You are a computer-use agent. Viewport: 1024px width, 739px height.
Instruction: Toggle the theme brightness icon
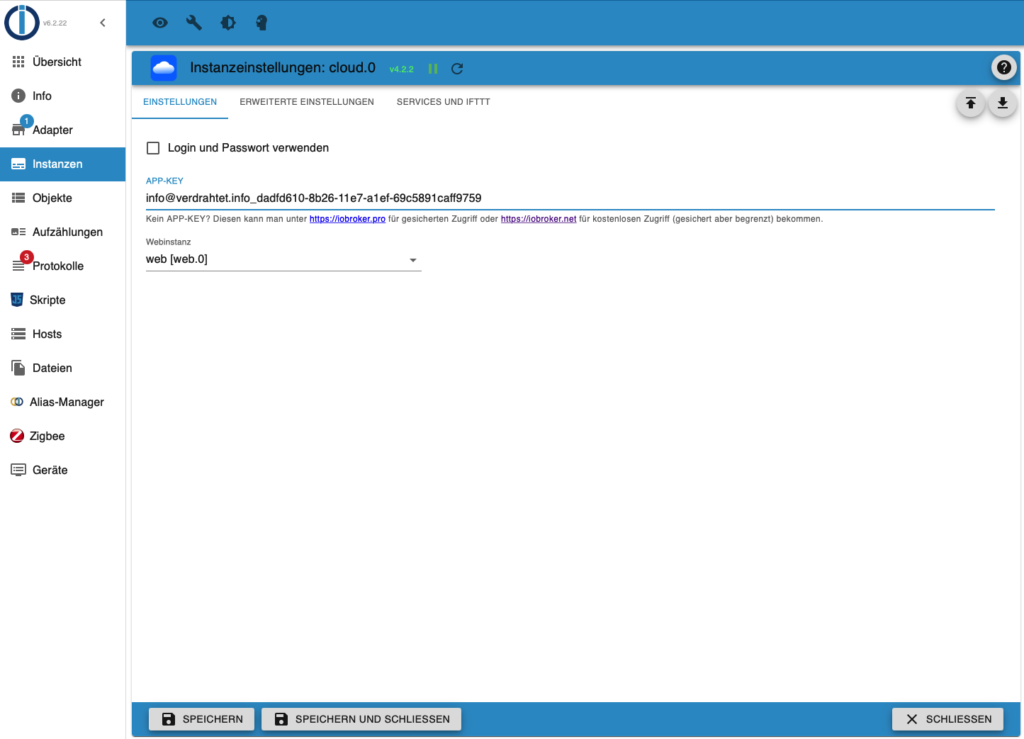[228, 23]
